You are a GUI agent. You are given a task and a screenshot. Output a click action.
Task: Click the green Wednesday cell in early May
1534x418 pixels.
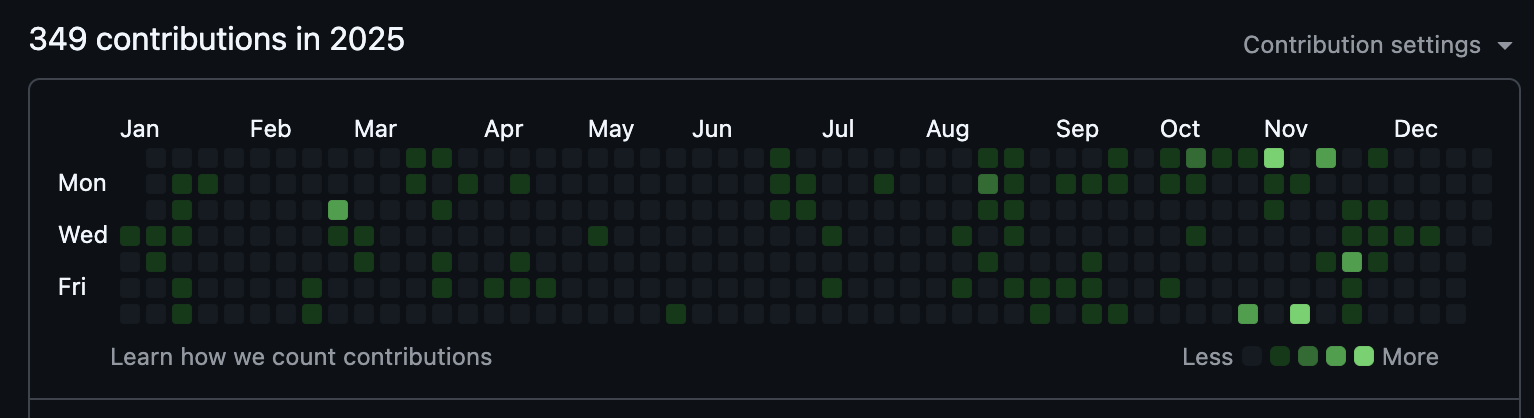coord(598,236)
